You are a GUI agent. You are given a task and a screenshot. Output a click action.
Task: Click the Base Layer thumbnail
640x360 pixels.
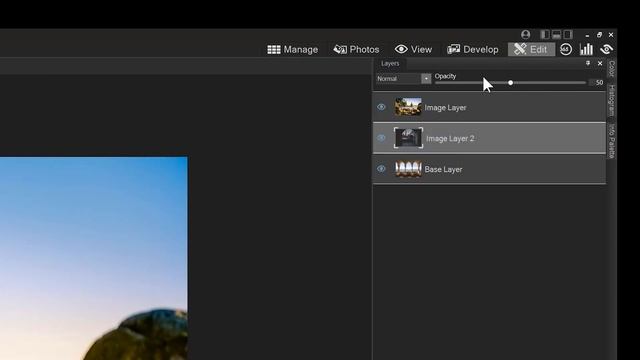(x=408, y=169)
